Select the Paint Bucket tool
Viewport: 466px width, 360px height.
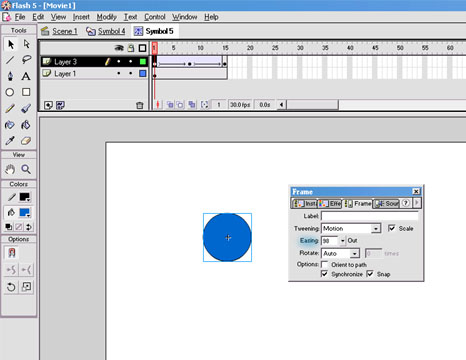[x=26, y=125]
